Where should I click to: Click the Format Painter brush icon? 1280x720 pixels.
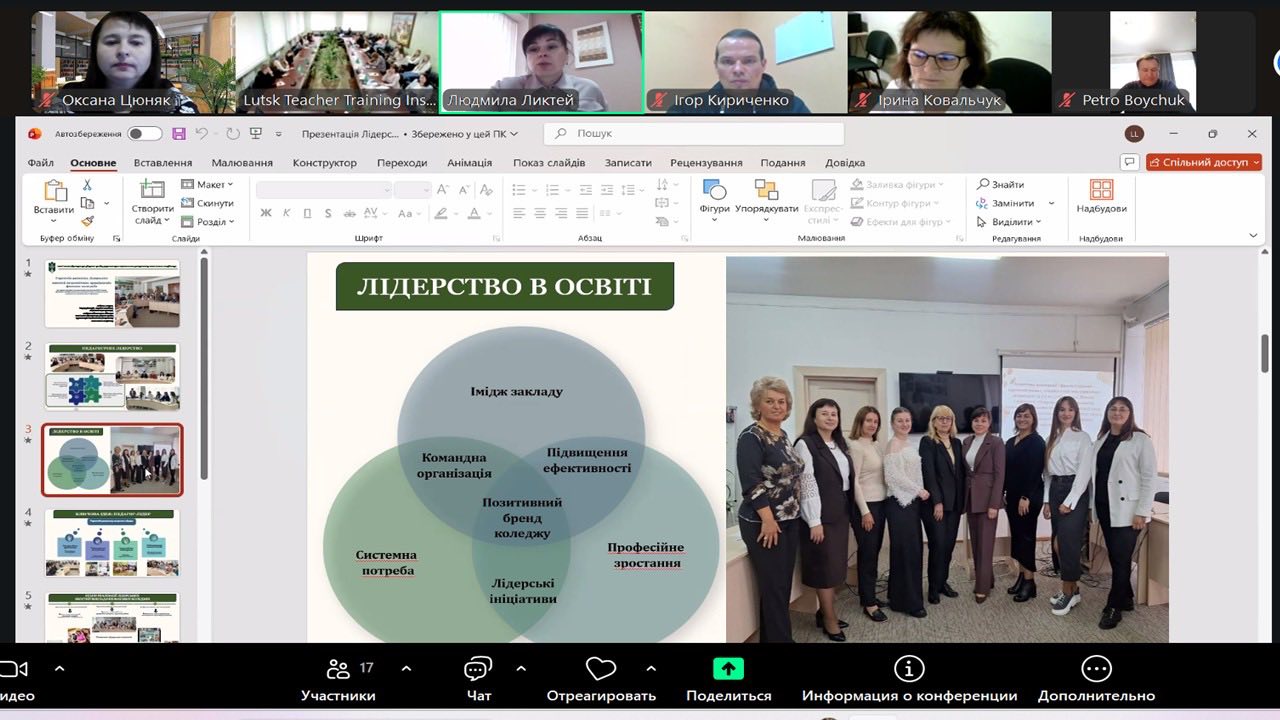click(87, 221)
